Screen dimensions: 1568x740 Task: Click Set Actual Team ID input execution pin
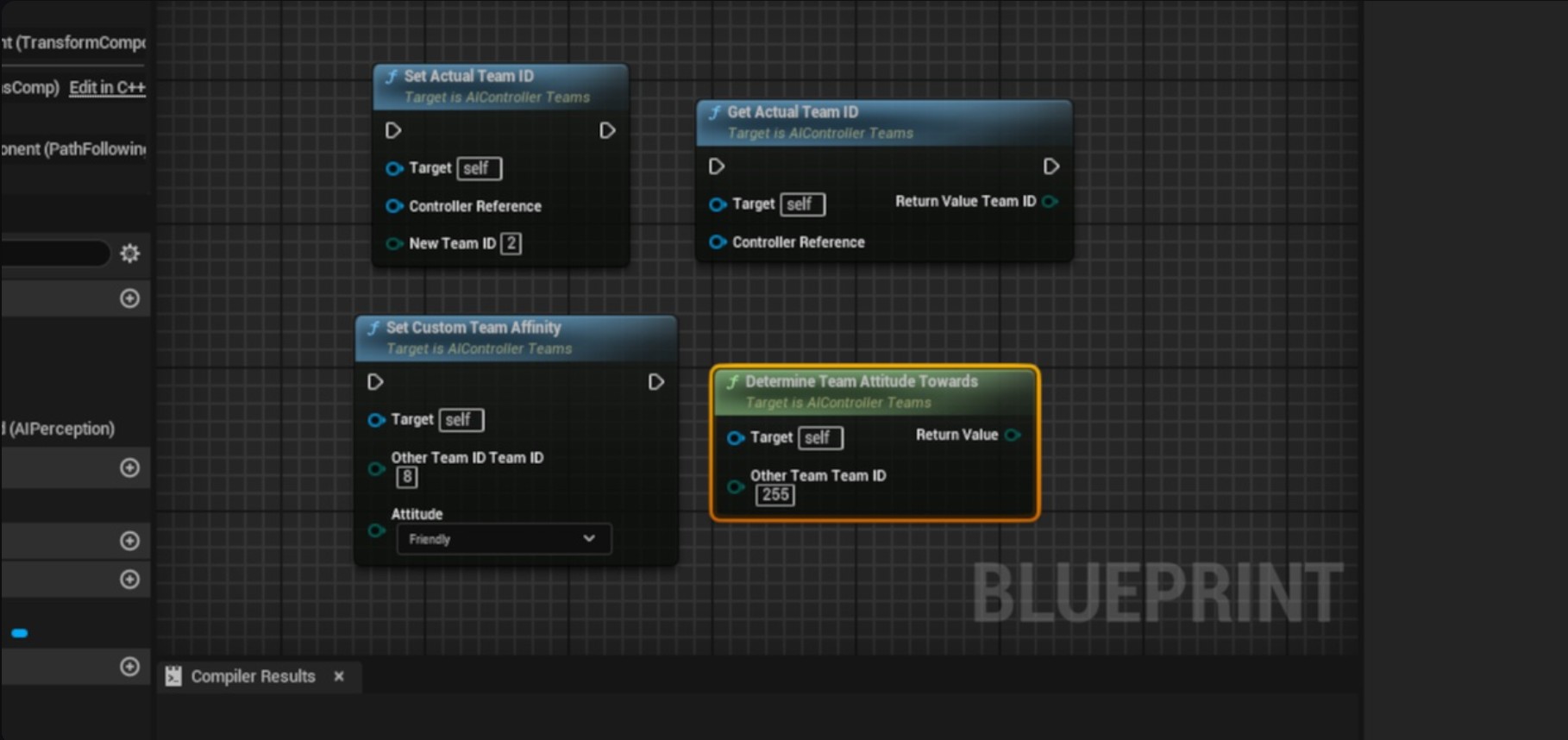[393, 130]
